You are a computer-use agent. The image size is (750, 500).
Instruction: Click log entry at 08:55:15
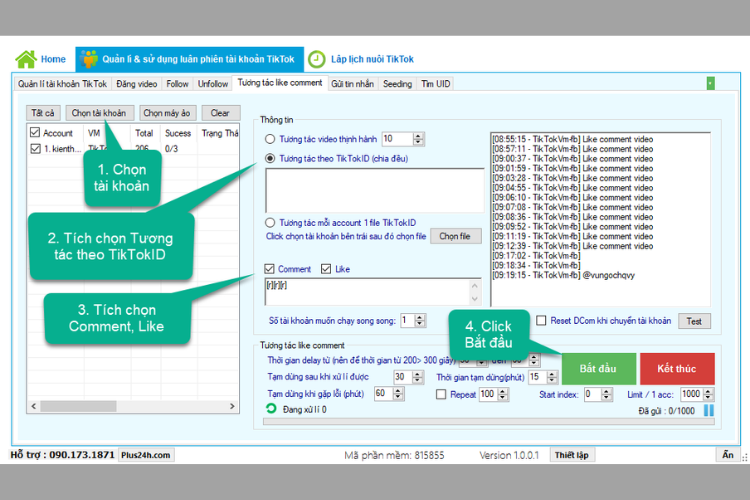coord(573,139)
